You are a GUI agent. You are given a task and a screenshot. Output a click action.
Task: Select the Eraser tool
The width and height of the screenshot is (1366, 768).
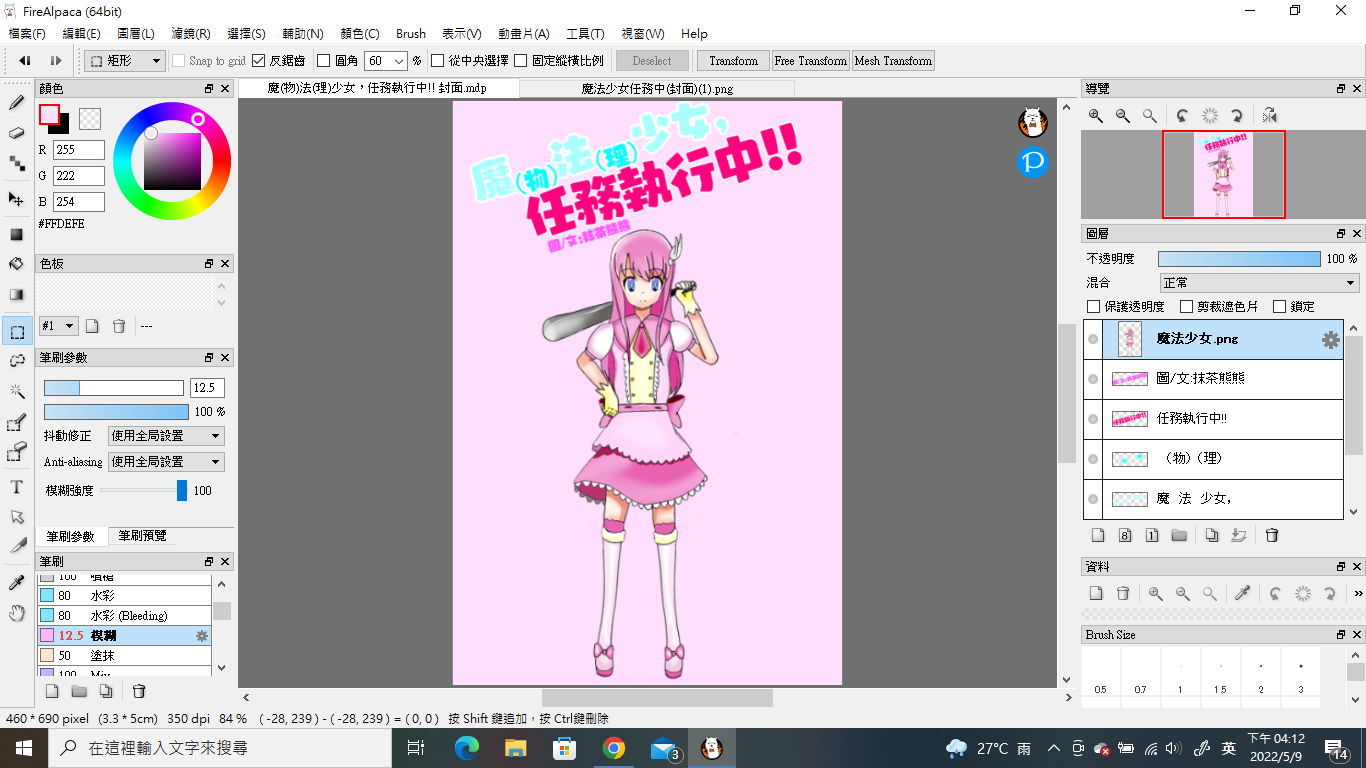click(17, 133)
